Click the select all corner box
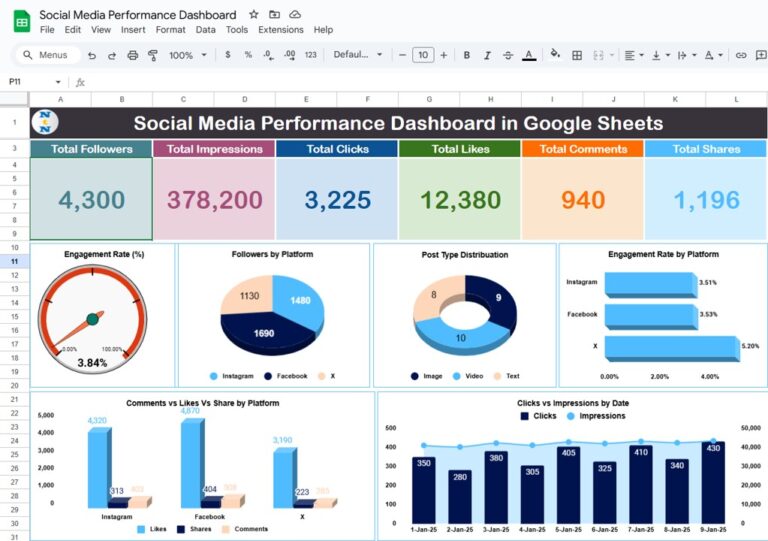The image size is (768, 541). pos(14,99)
